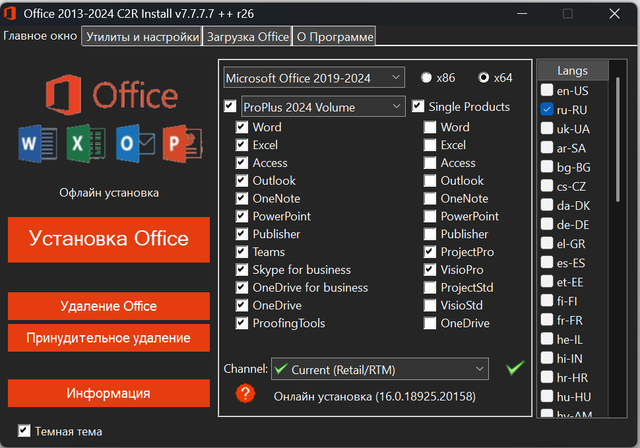
Task: Uncheck Skype for business
Action: coord(242,270)
